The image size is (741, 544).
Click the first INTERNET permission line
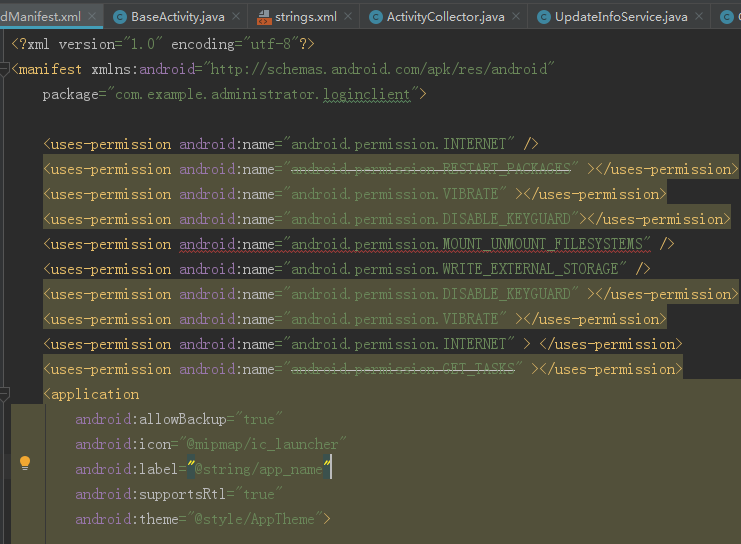(291, 144)
